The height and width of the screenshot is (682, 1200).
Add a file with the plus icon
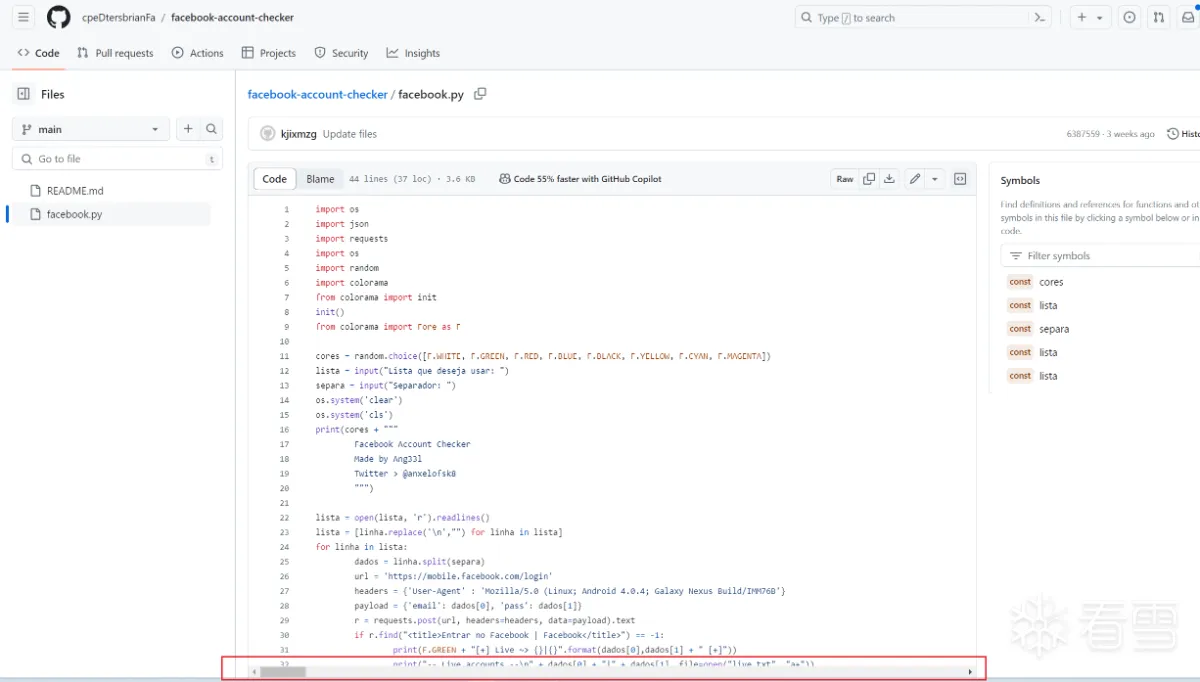[x=188, y=129]
